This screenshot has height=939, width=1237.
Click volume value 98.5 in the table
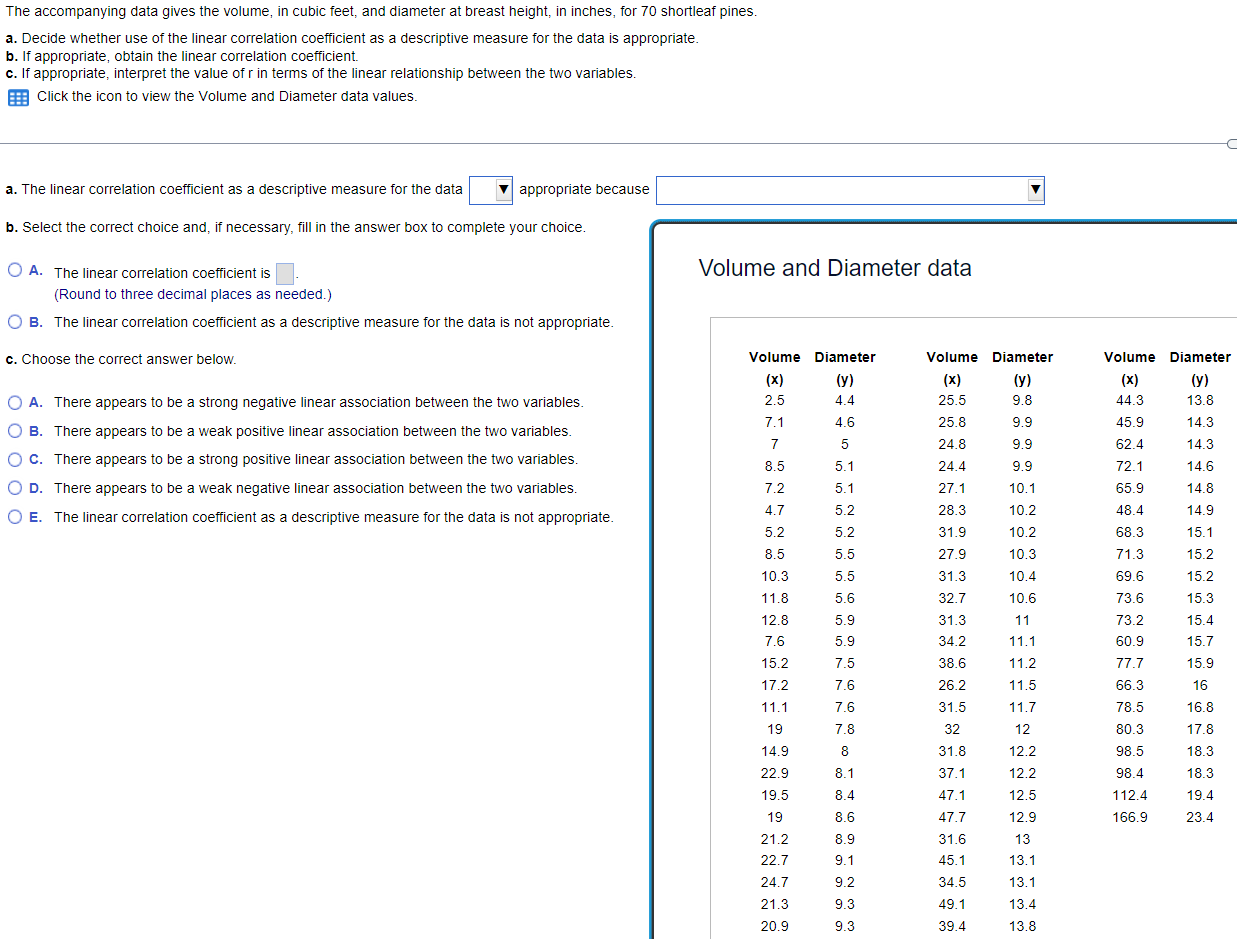click(x=1130, y=751)
